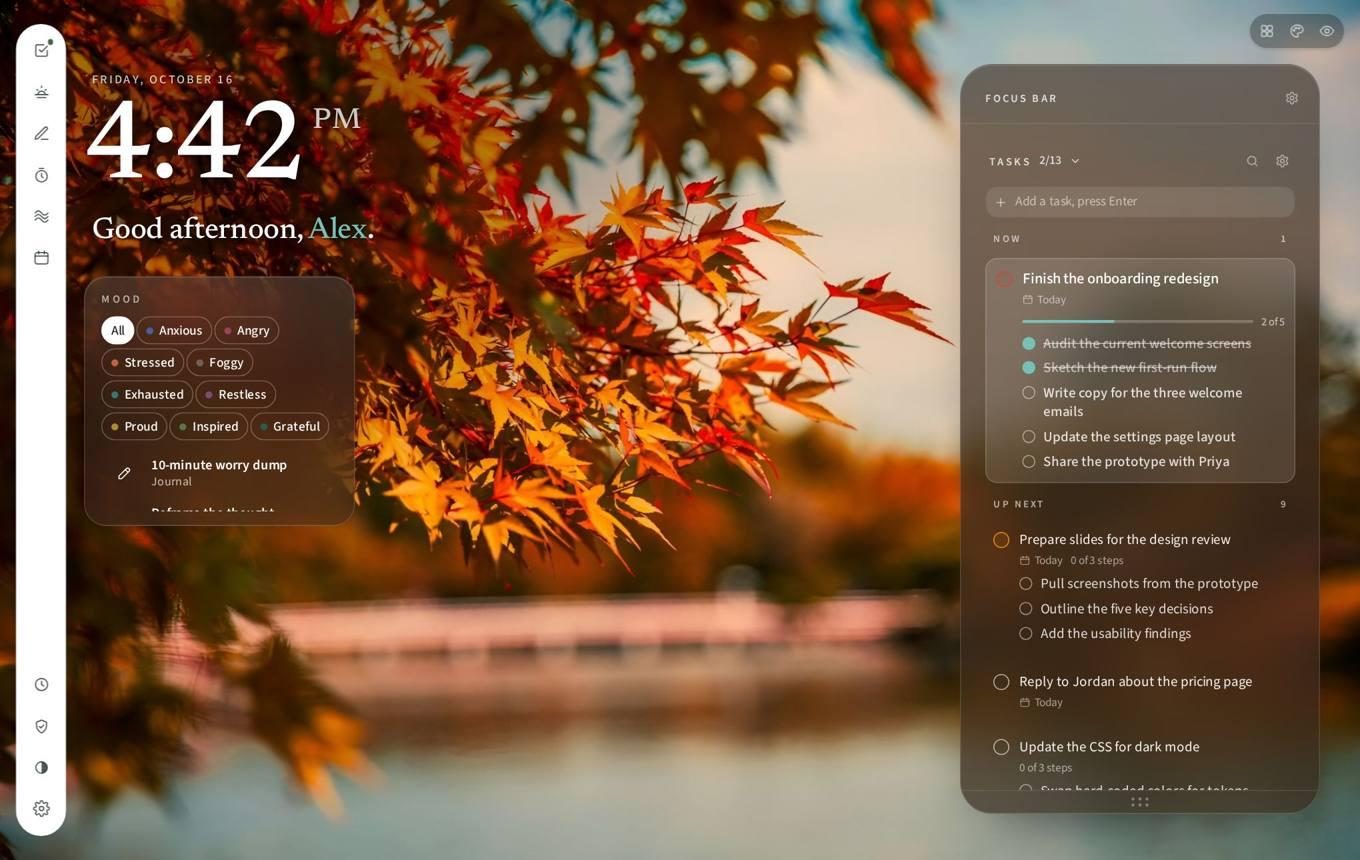Choose the Inspired mood chip
The width and height of the screenshot is (1360, 860).
click(208, 427)
